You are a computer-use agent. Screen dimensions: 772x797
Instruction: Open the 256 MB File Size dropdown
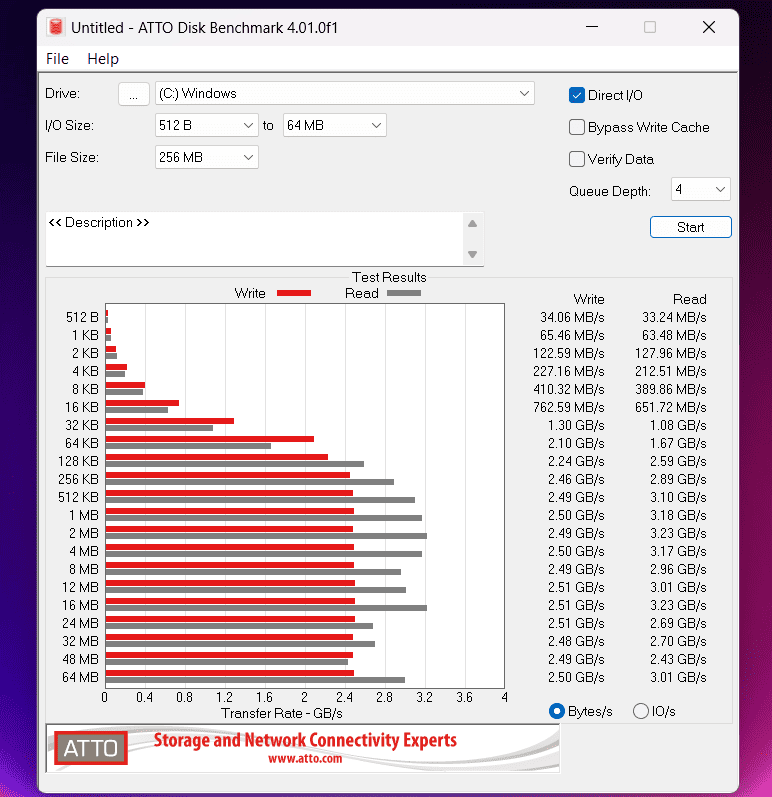click(206, 157)
